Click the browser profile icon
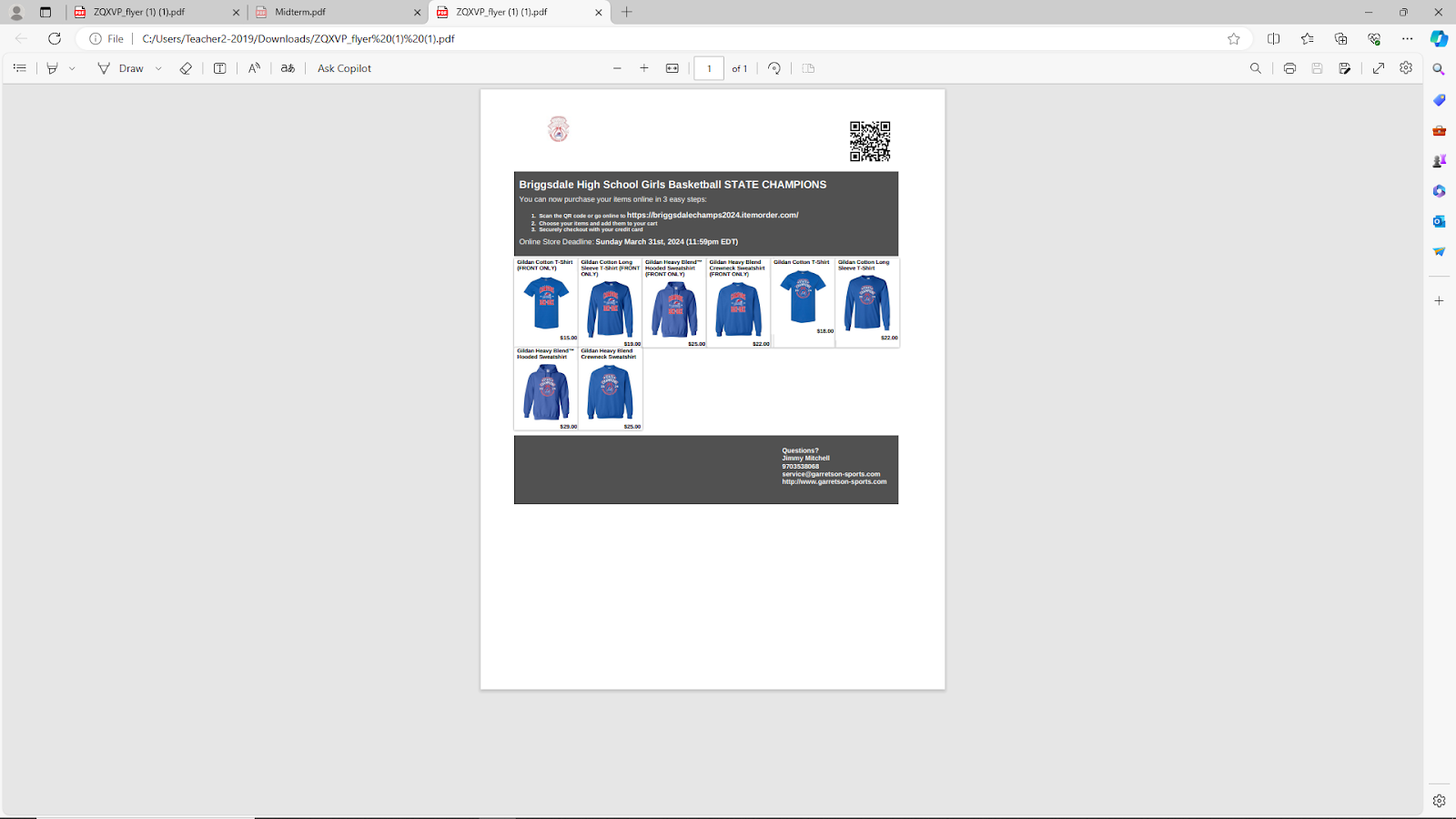 point(16,12)
